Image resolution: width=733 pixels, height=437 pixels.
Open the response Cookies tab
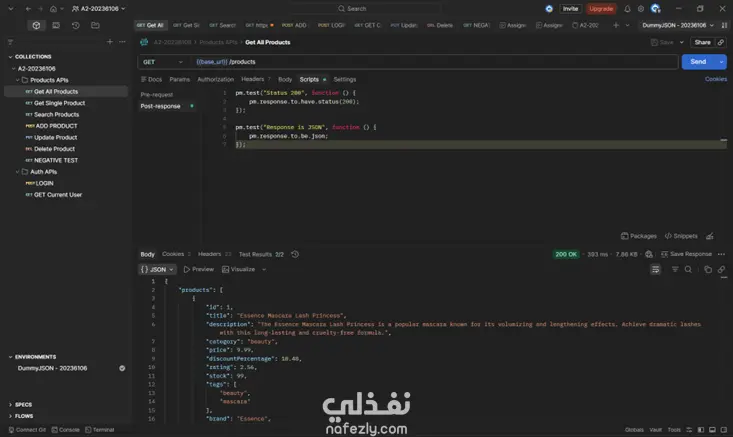click(176, 254)
